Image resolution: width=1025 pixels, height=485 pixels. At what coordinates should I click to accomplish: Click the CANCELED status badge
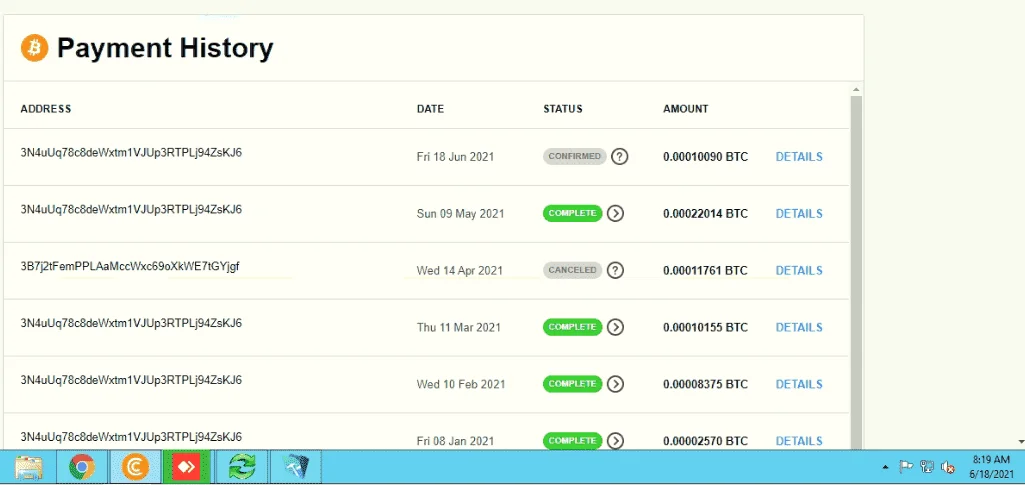point(572,270)
